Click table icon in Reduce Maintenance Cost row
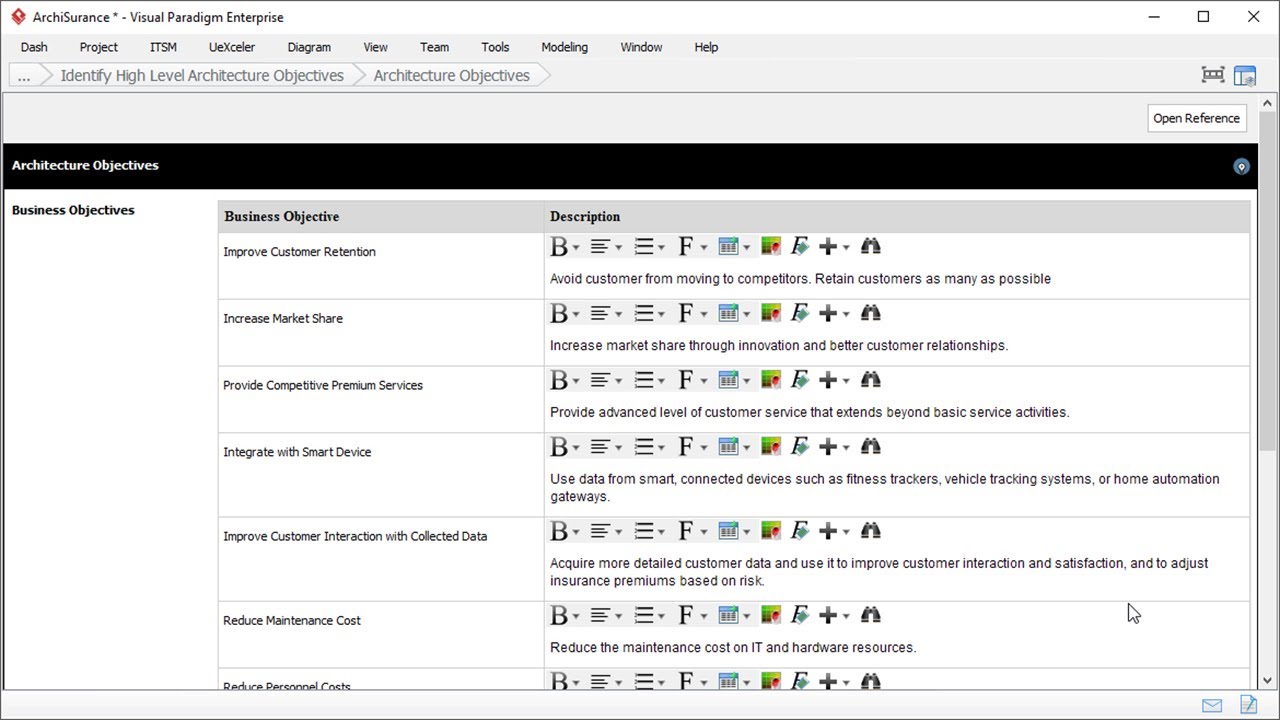 tap(728, 615)
